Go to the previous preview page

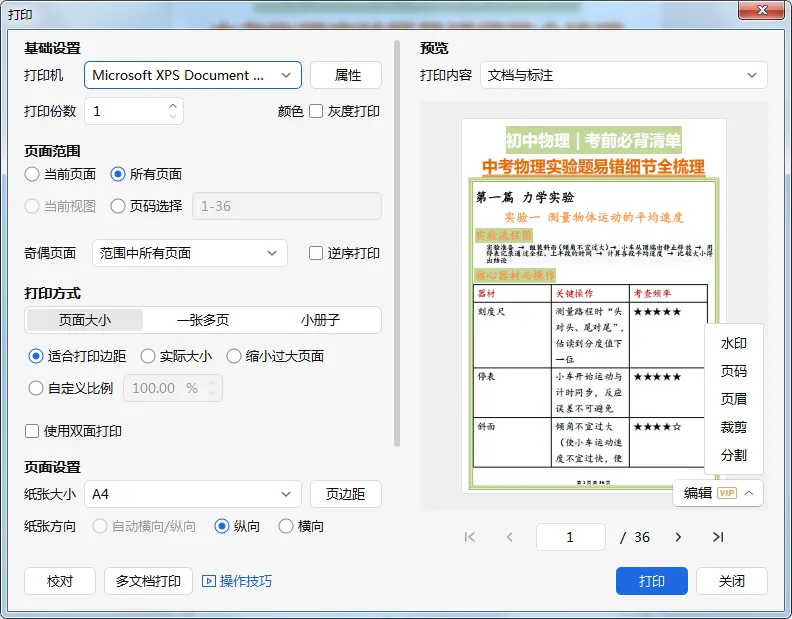click(510, 537)
